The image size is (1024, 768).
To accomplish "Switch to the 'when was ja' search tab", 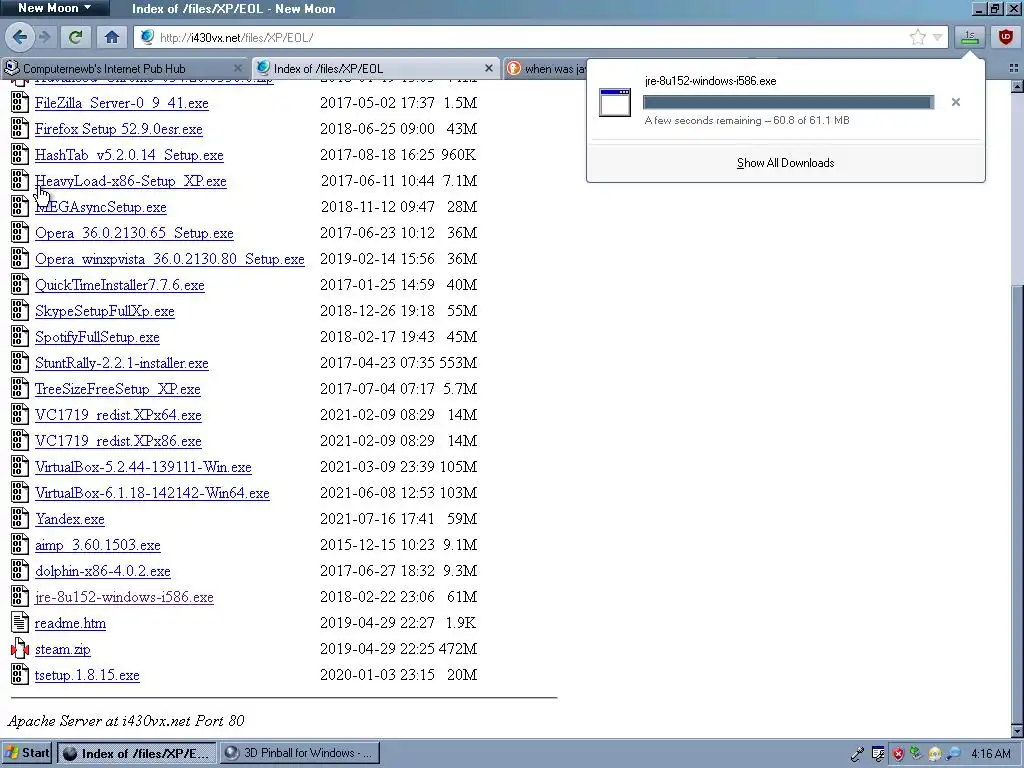I will pyautogui.click(x=547, y=69).
